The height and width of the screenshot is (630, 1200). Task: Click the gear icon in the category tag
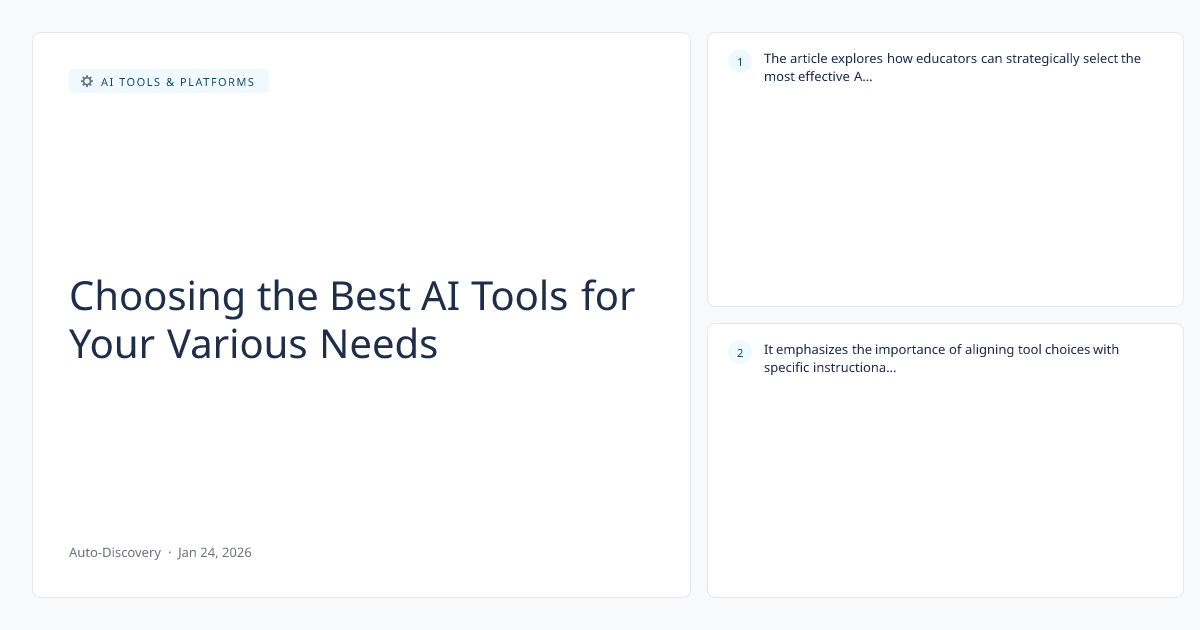[x=87, y=82]
